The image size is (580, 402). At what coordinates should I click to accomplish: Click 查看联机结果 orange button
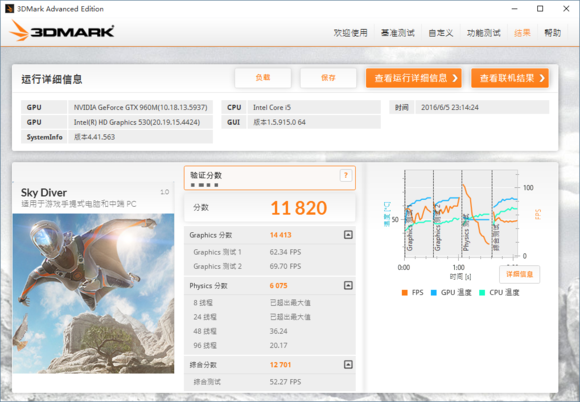pyautogui.click(x=510, y=78)
